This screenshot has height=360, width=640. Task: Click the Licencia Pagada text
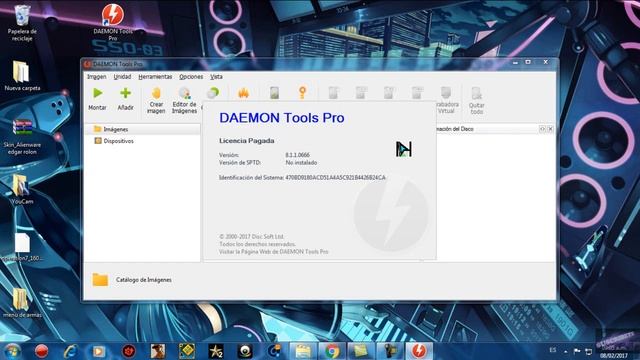pos(247,141)
